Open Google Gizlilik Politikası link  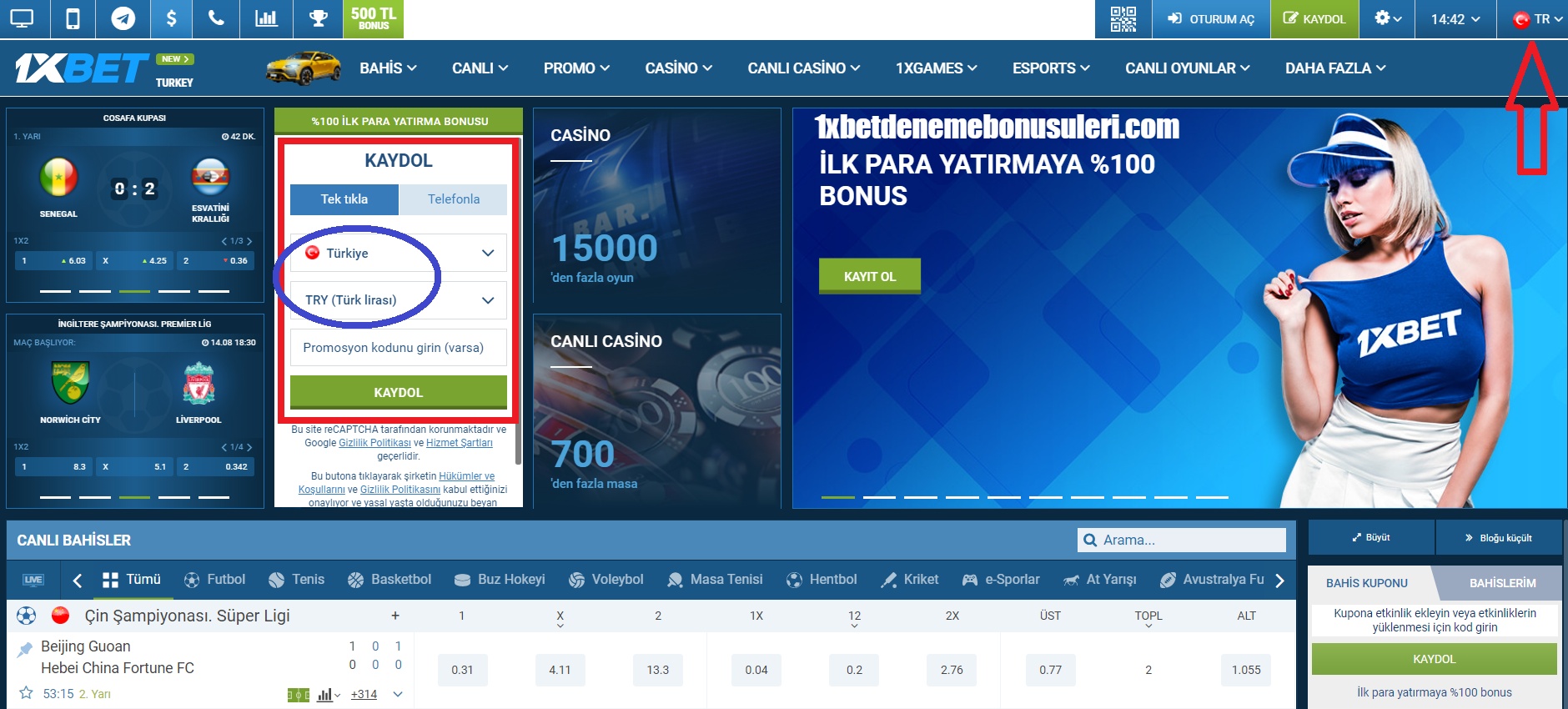374,443
